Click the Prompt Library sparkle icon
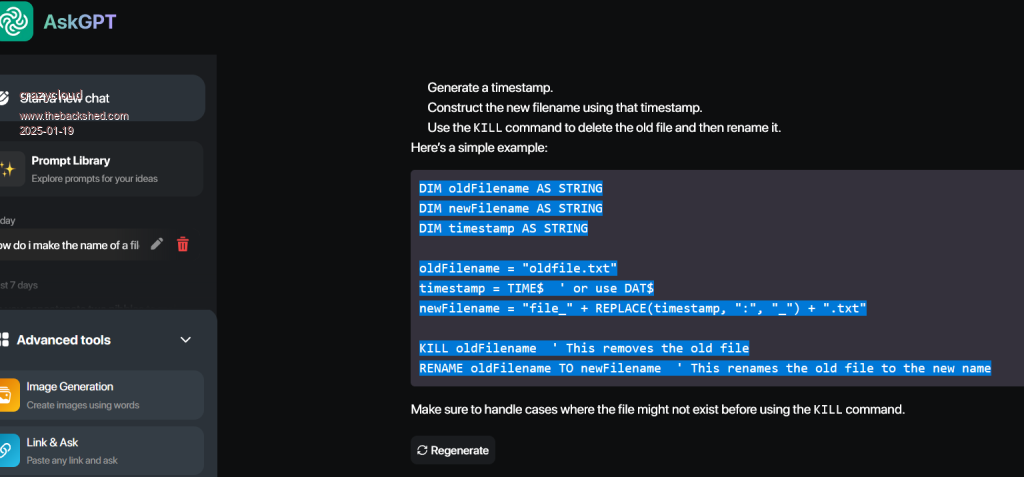Image resolution: width=1024 pixels, height=477 pixels. (7, 168)
